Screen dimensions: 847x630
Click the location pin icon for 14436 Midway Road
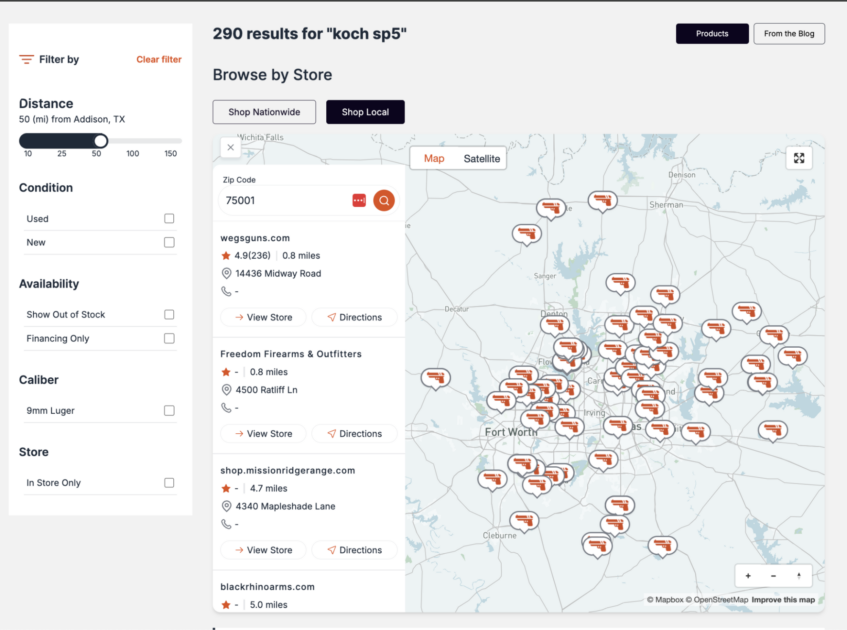pos(226,273)
